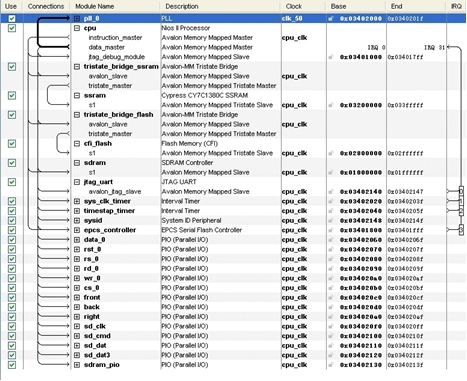Click lock icon beside sdram s1 base address
This screenshot has width=467, height=381.
[331, 172]
